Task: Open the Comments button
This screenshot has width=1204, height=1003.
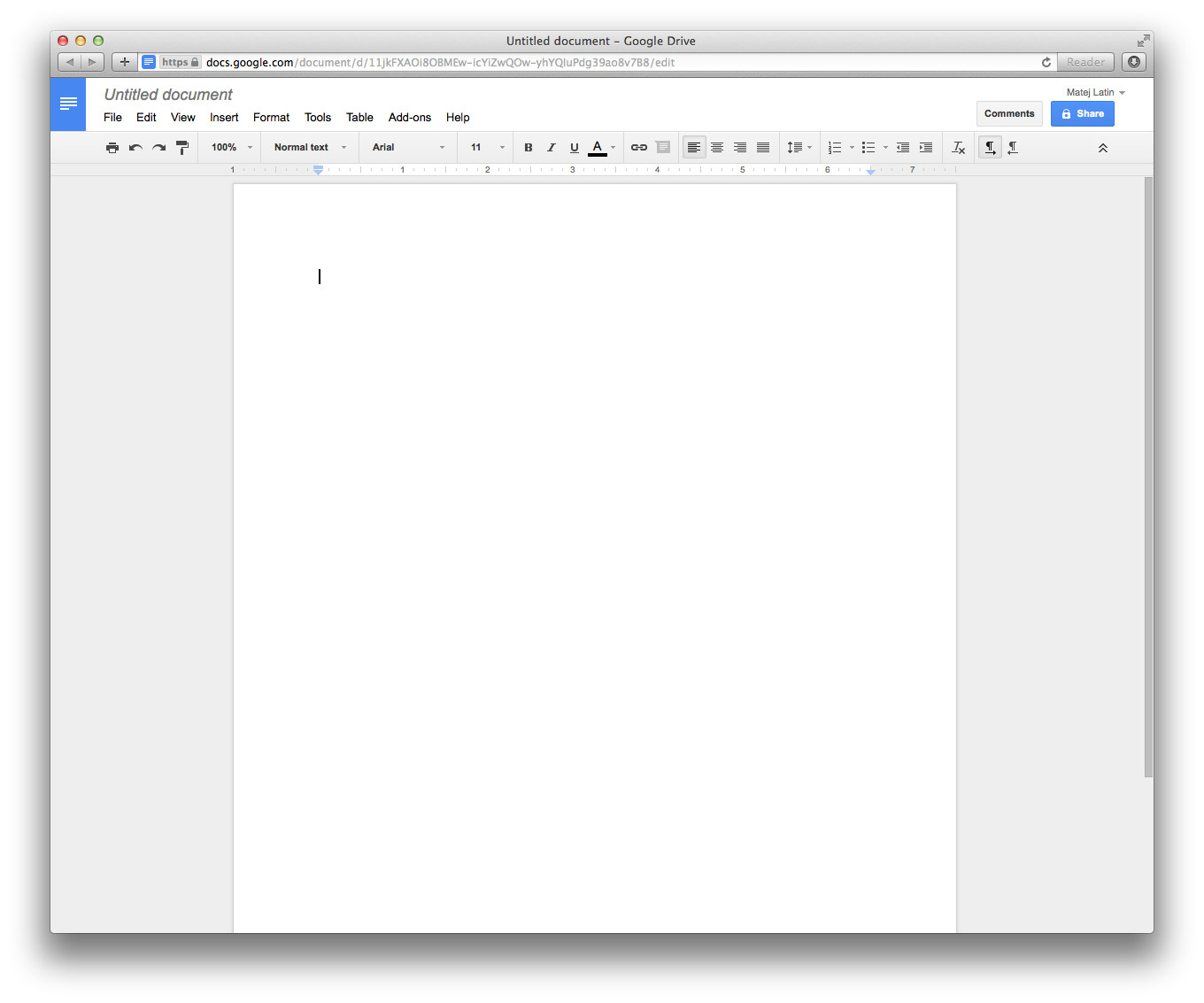Action: pyautogui.click(x=1009, y=114)
